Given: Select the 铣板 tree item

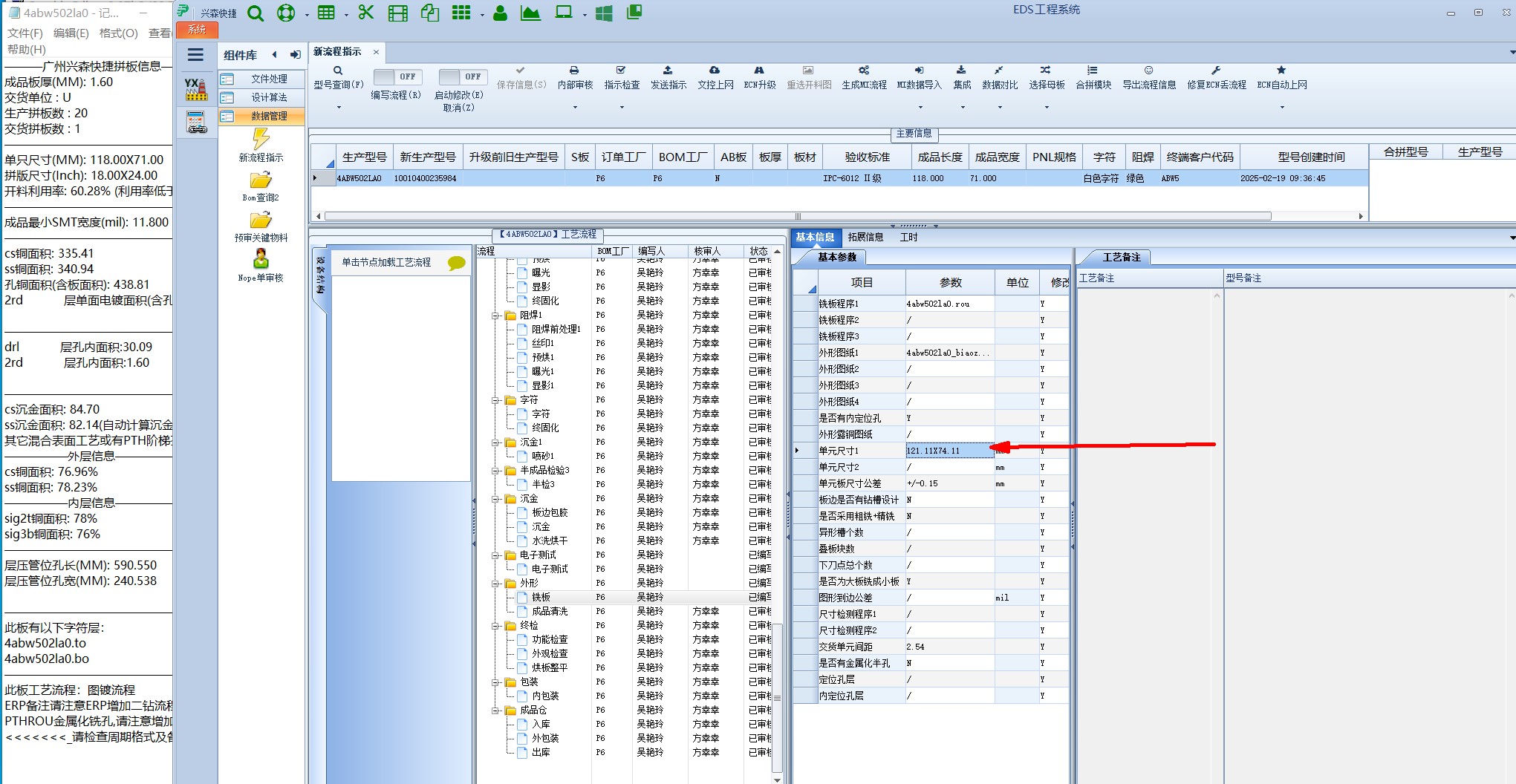Looking at the screenshot, I should pos(541,598).
